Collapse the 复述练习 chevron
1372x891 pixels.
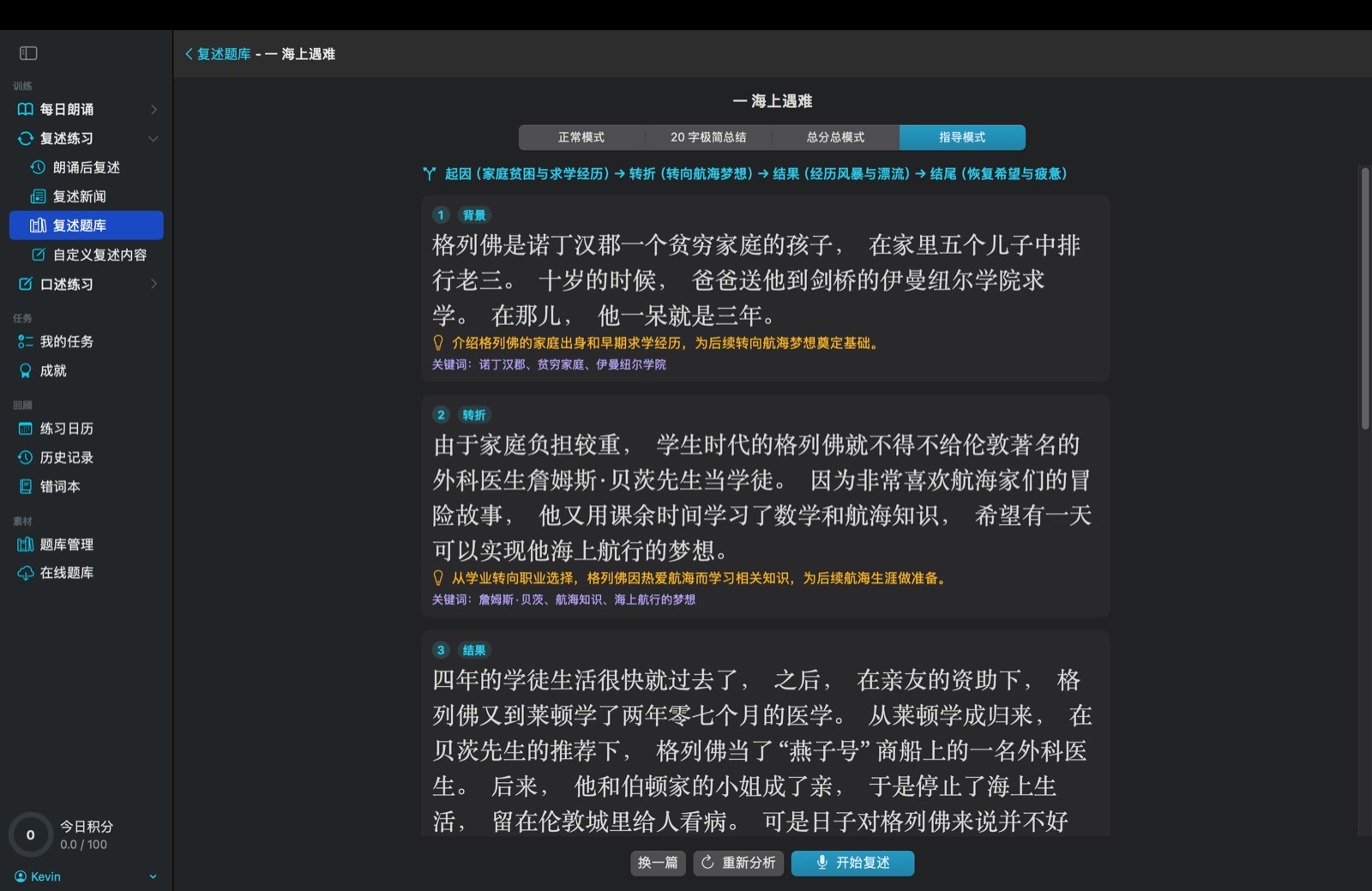pos(153,138)
